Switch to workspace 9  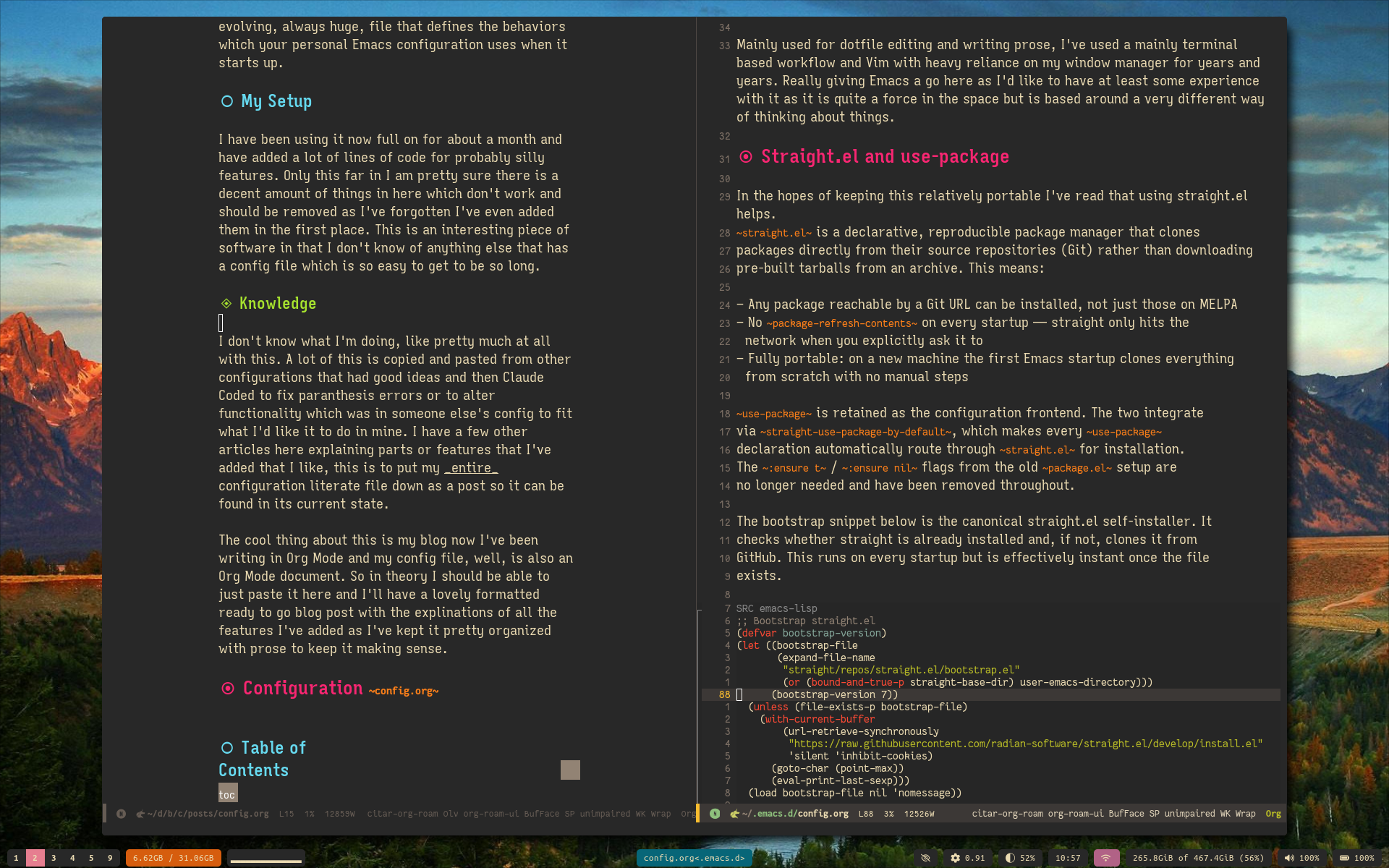[x=110, y=858]
